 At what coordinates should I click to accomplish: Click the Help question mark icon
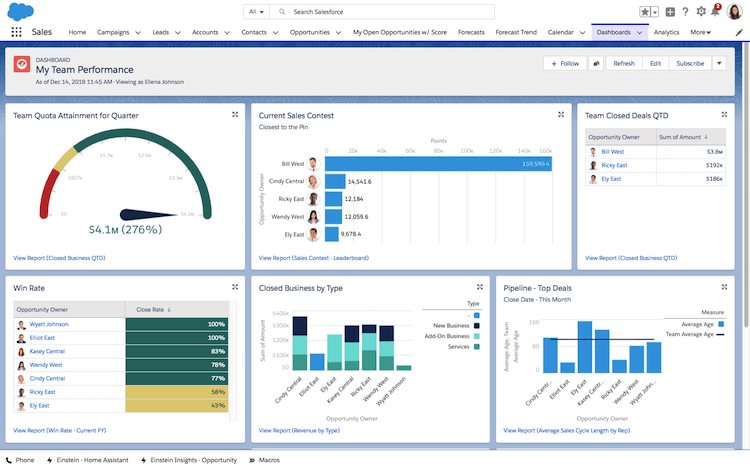coord(686,12)
